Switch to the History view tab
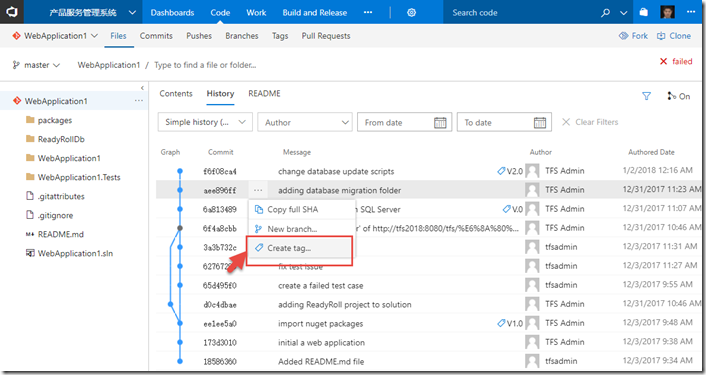This screenshot has height=375, width=706. (x=220, y=93)
